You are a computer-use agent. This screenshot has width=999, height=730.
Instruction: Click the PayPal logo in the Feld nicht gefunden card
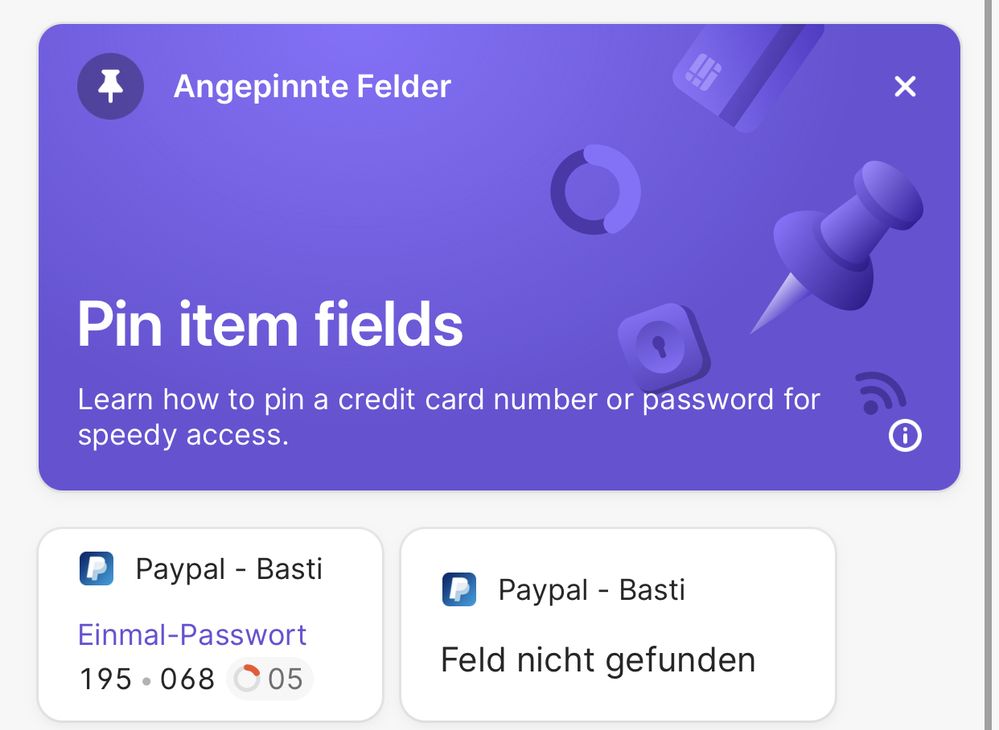459,589
